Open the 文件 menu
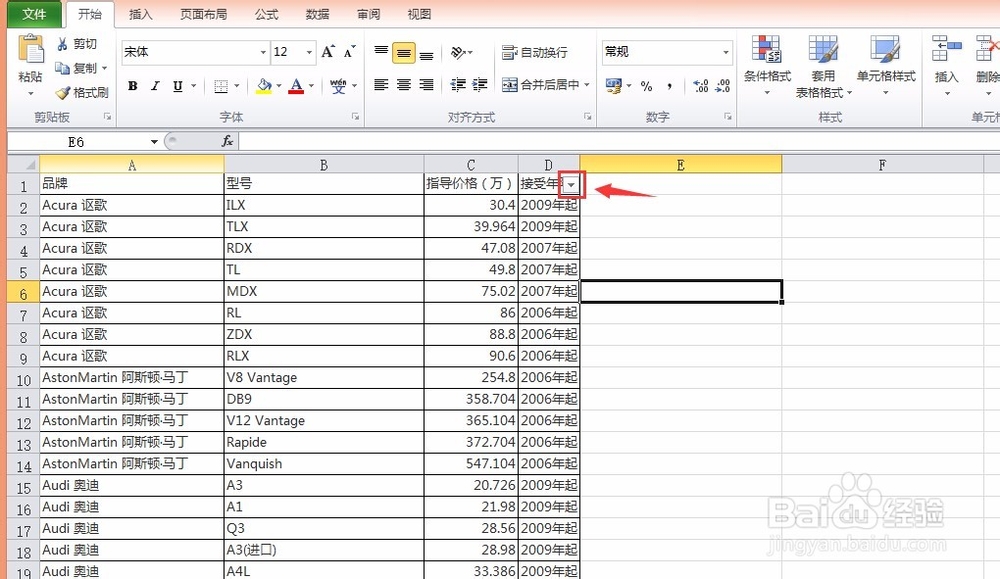 tap(34, 14)
